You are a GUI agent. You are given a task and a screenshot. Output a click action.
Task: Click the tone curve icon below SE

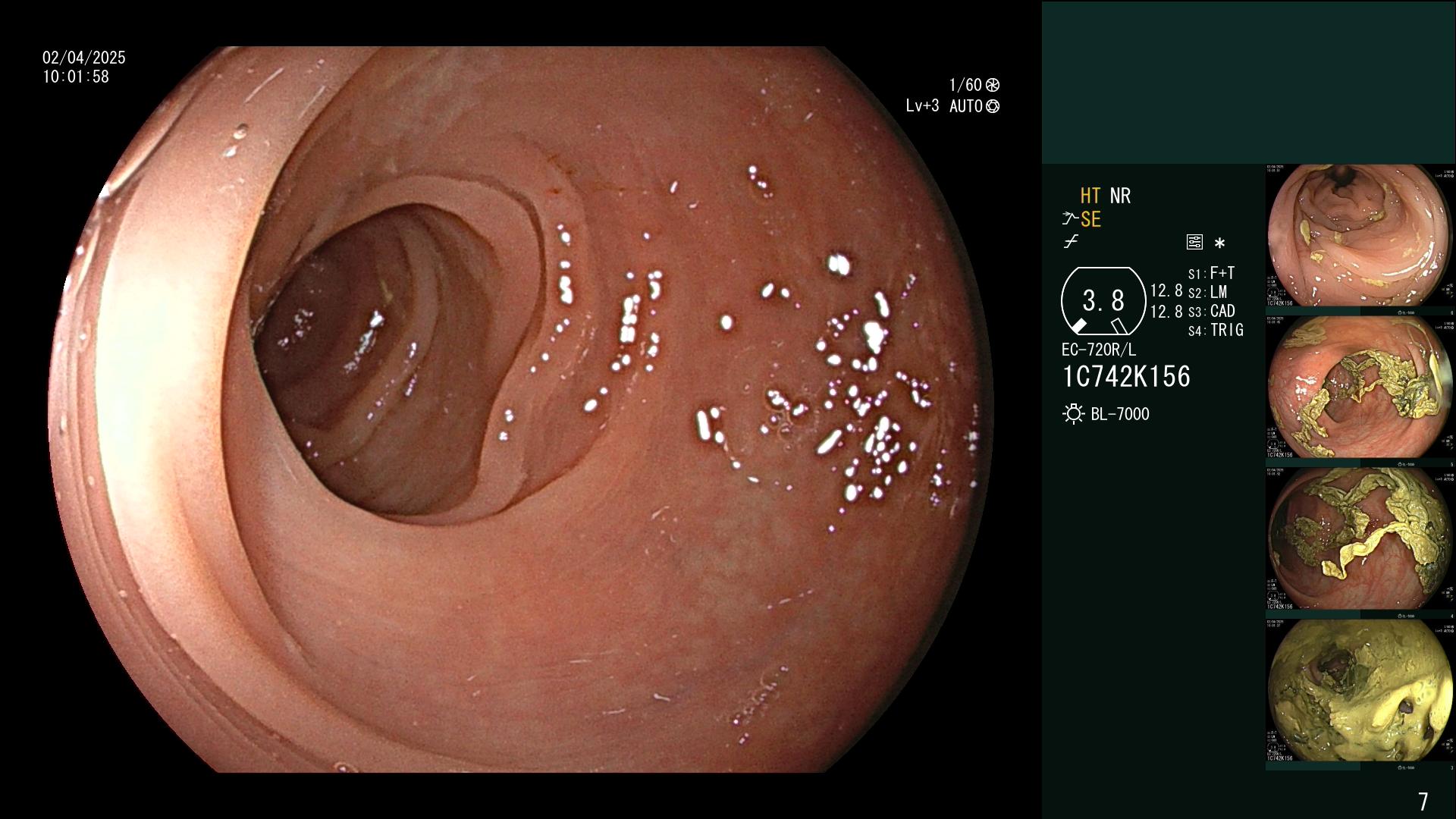1071,242
